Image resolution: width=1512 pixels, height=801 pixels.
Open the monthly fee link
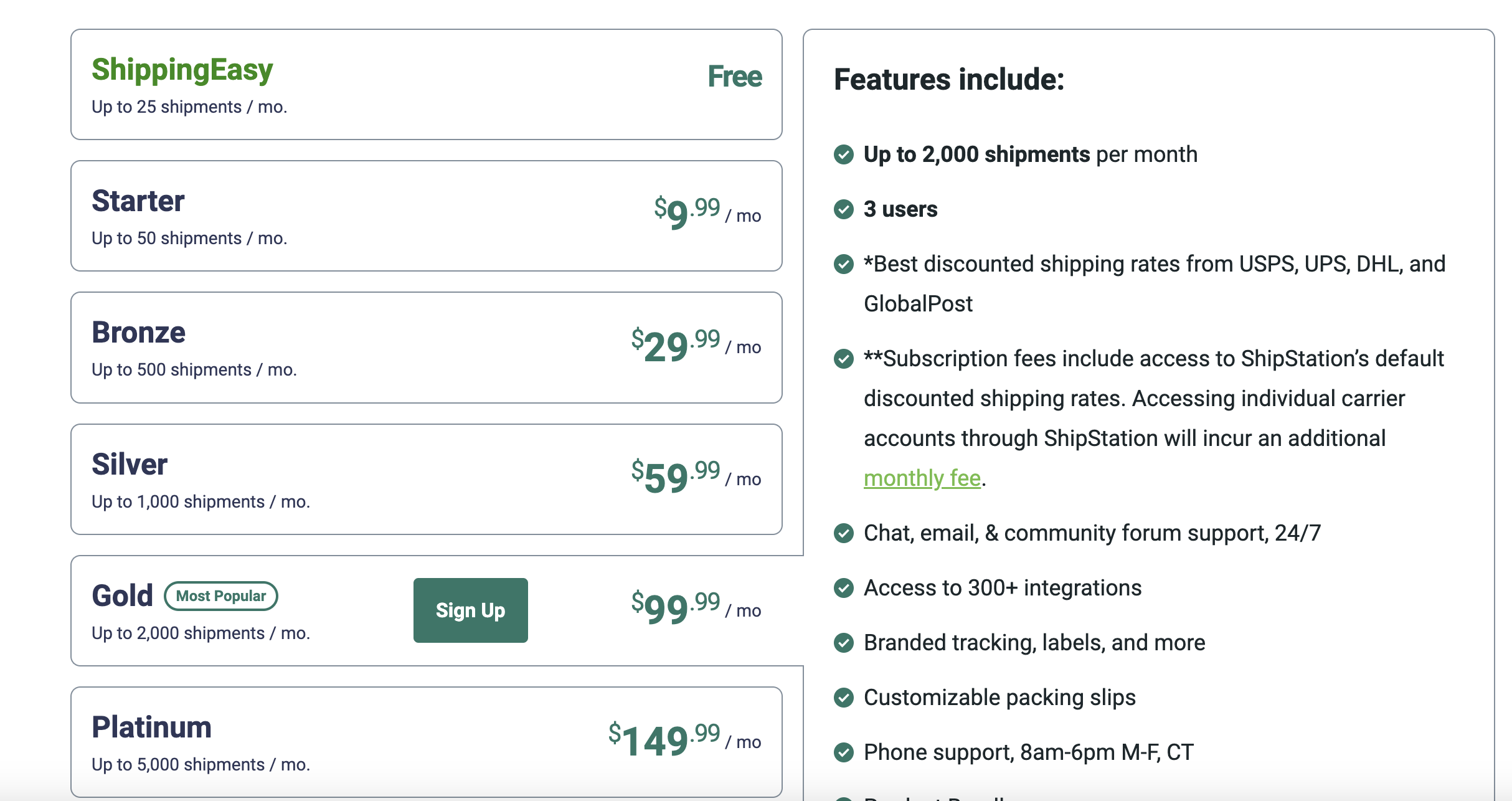(x=922, y=478)
